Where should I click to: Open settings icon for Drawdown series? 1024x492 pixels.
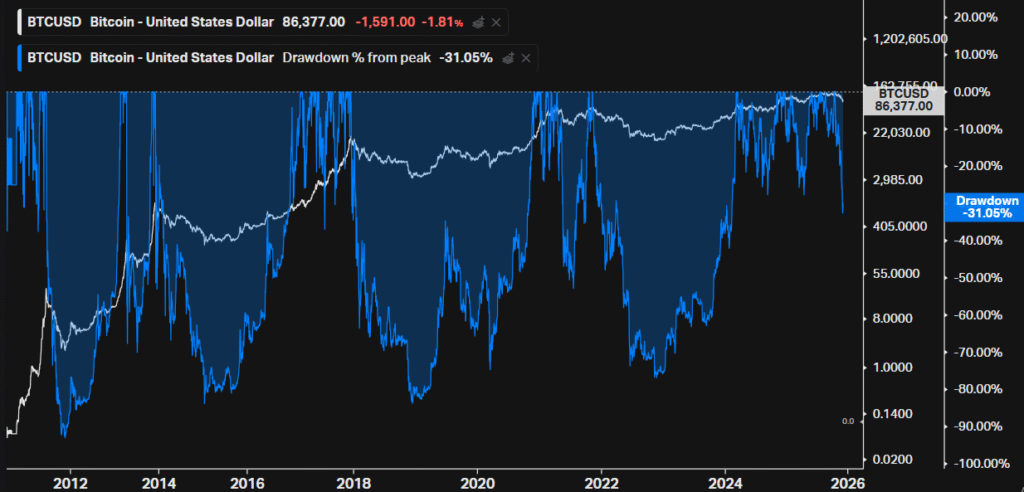509,58
